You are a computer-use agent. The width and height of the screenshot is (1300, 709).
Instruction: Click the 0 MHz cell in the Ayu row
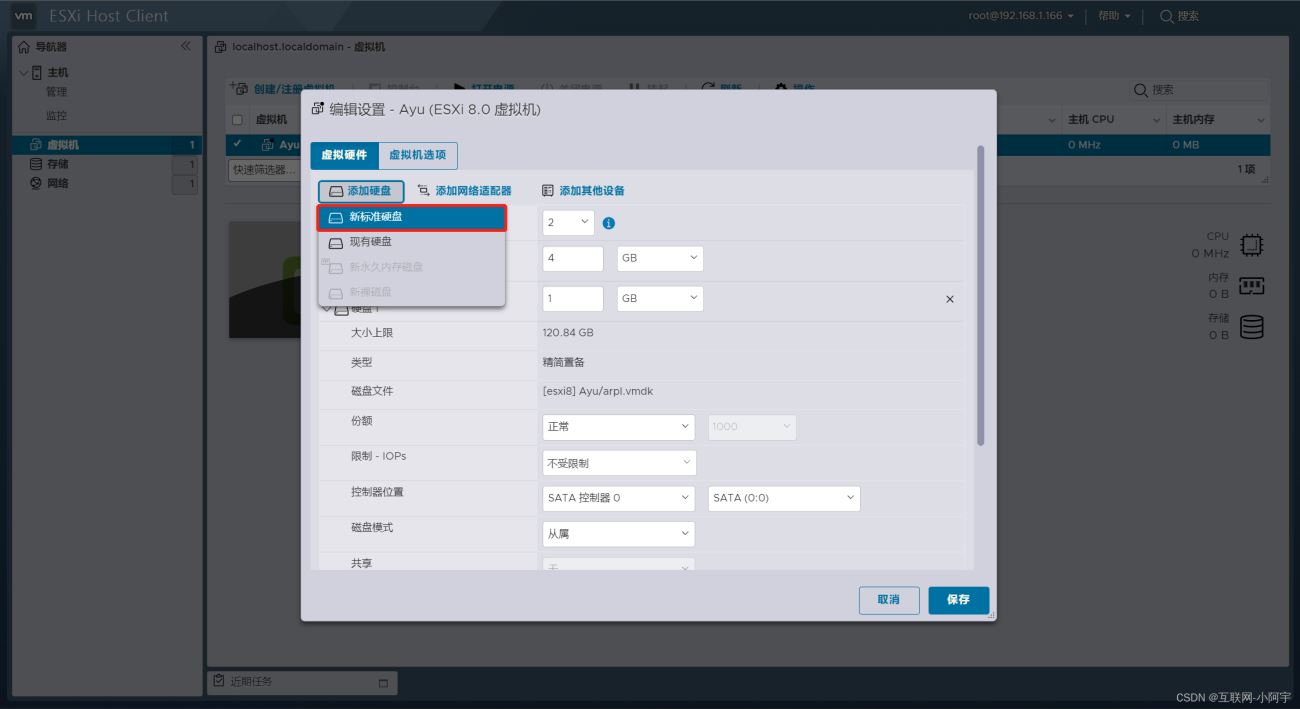[x=1084, y=145]
